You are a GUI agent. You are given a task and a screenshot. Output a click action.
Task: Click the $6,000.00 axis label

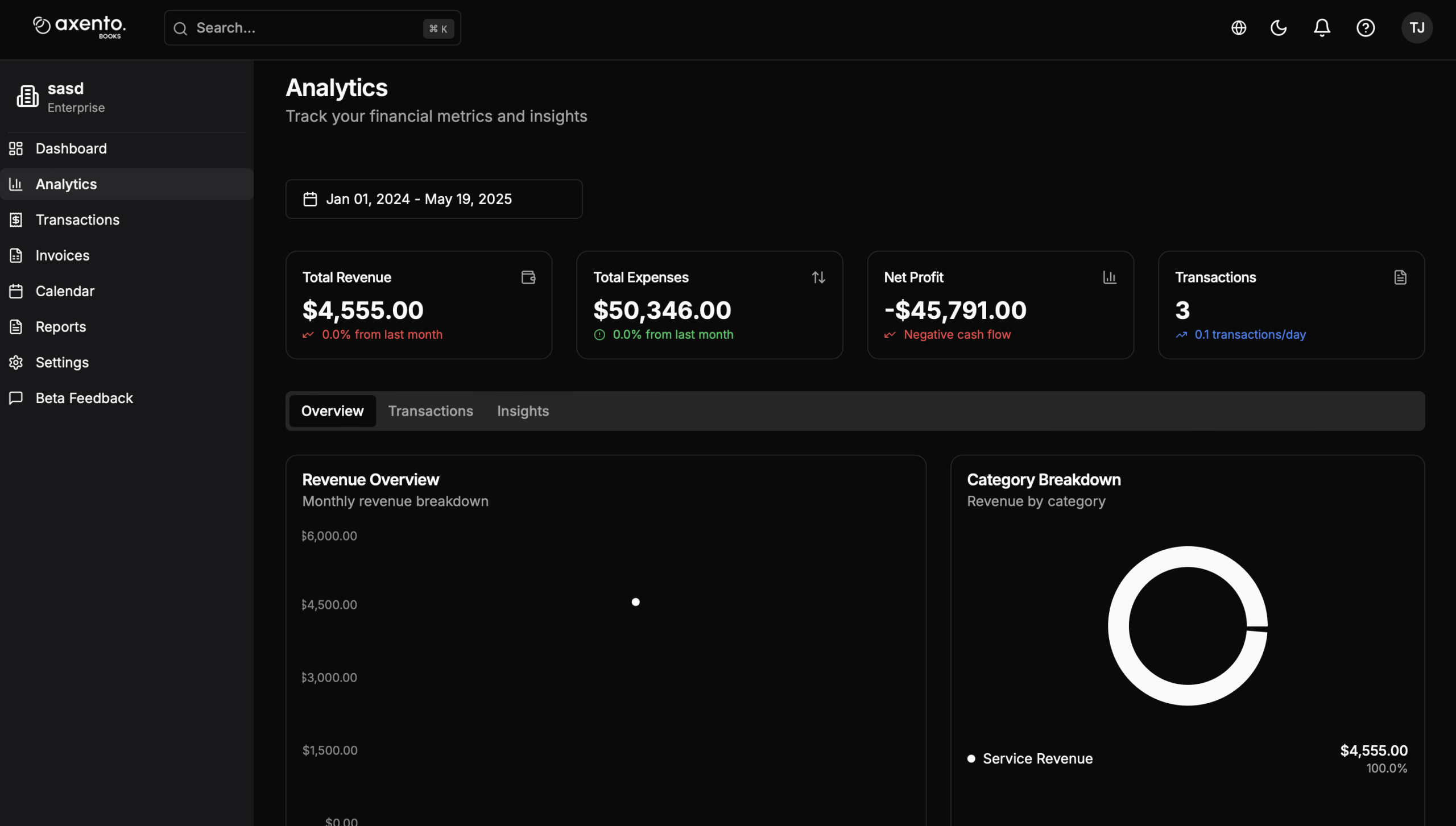pyautogui.click(x=329, y=536)
